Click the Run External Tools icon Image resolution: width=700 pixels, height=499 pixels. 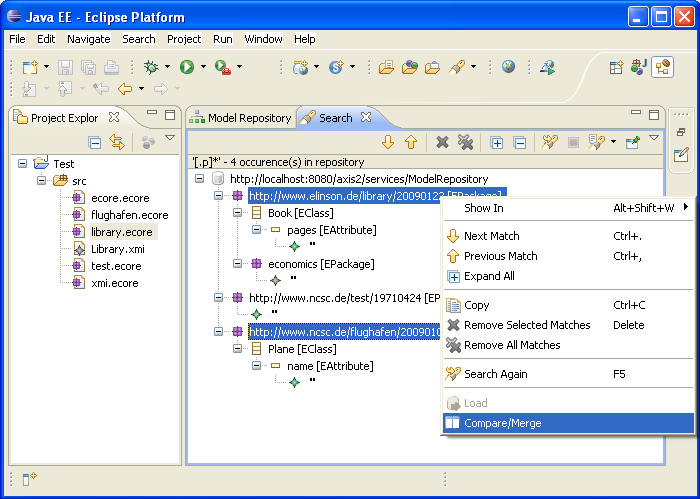tap(222, 67)
